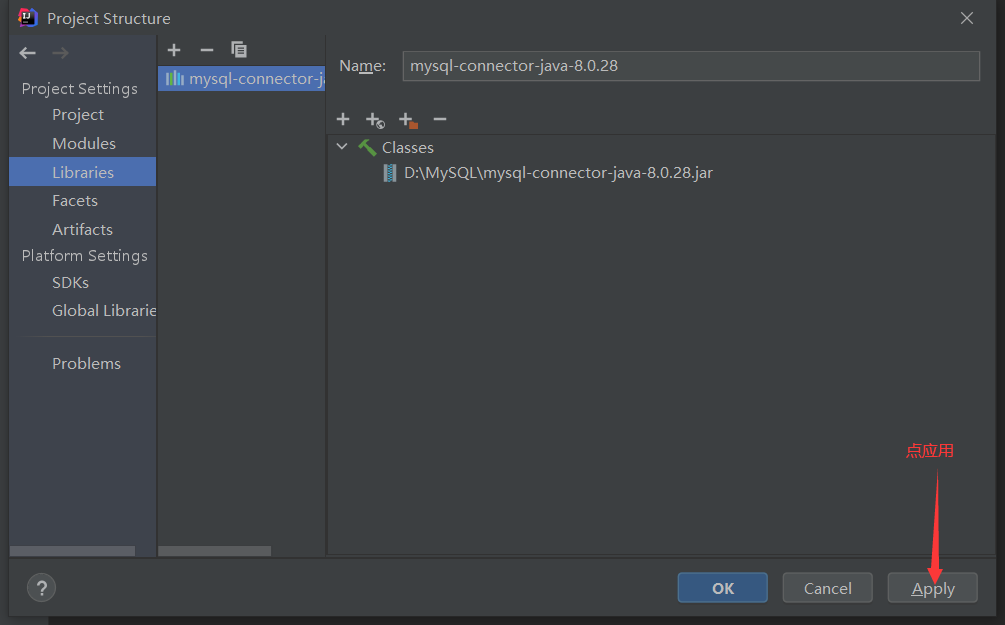Switch to the Modules settings page
Screen dimensions: 1005x625
pos(83,143)
